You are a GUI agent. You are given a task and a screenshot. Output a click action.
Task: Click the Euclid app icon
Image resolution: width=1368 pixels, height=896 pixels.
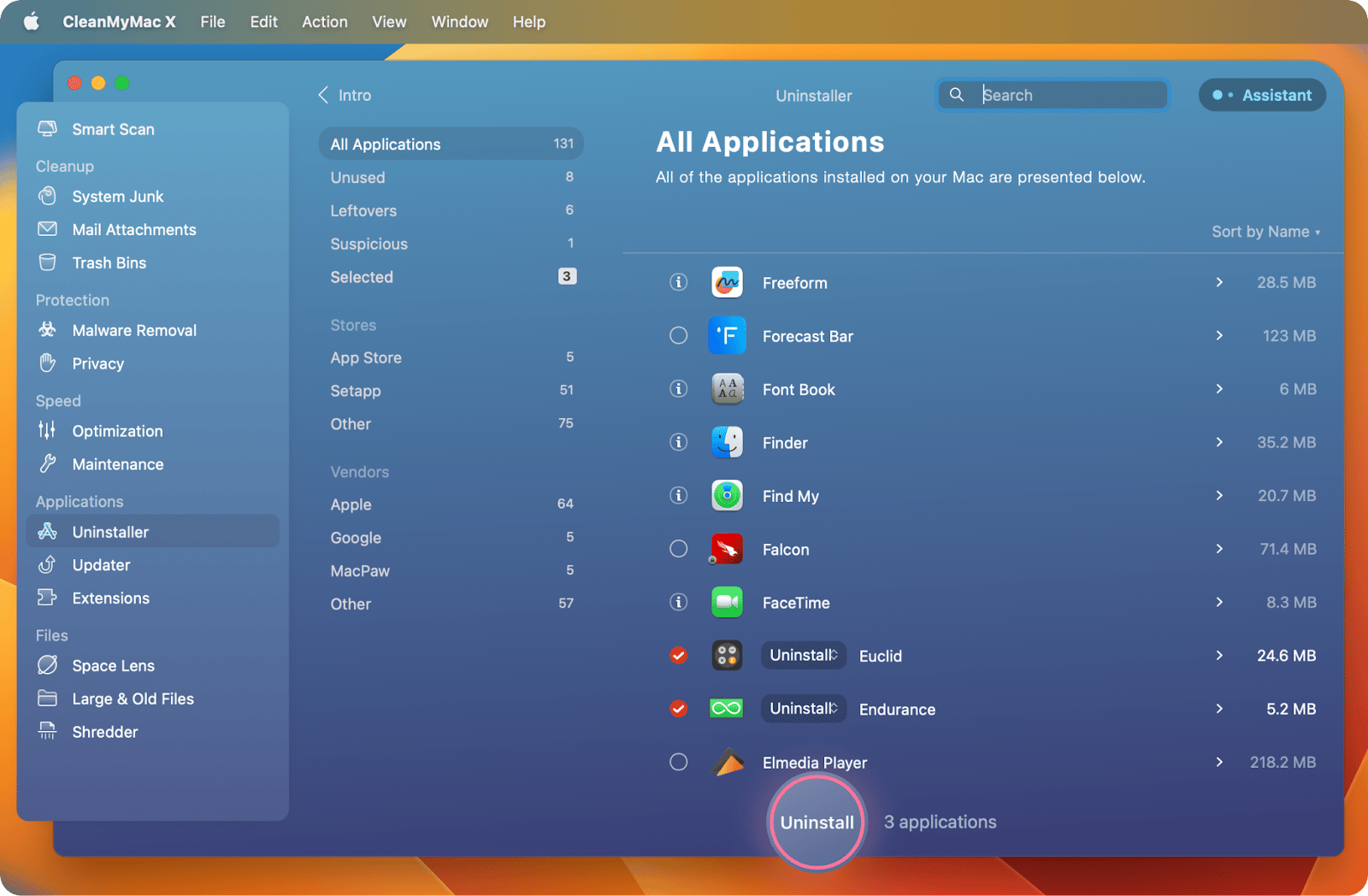(727, 656)
